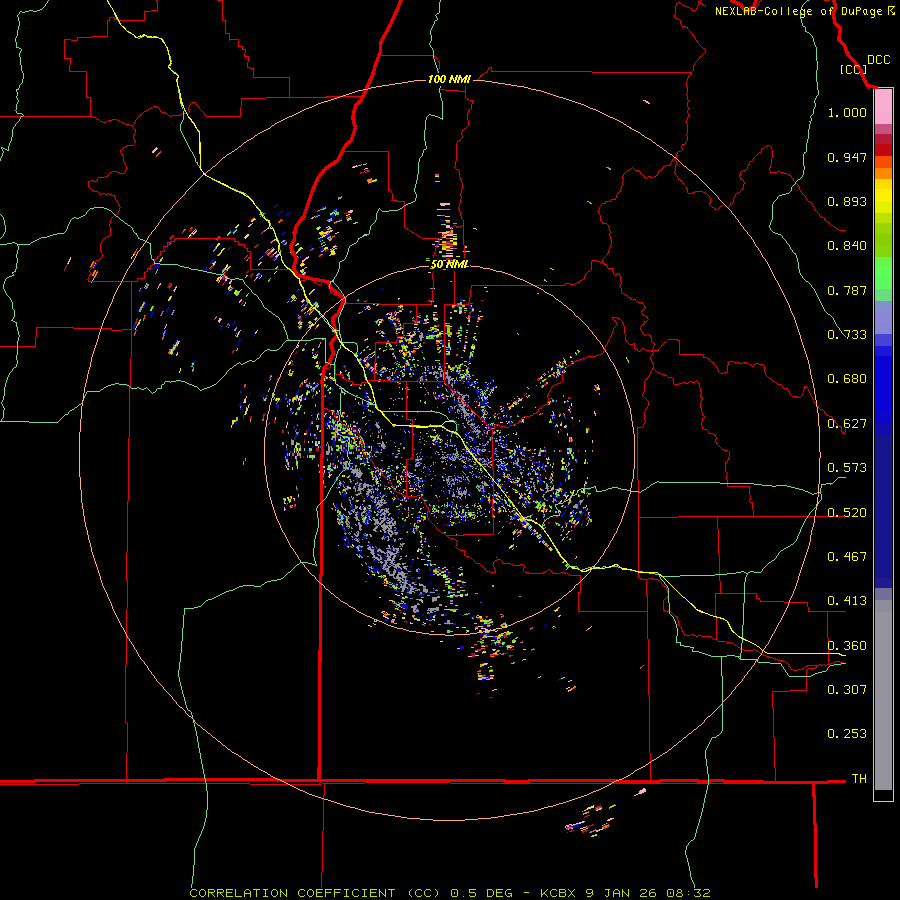Click the NEXLAB-College of DuPage credit text
The width and height of the screenshot is (900, 900).
(x=798, y=11)
